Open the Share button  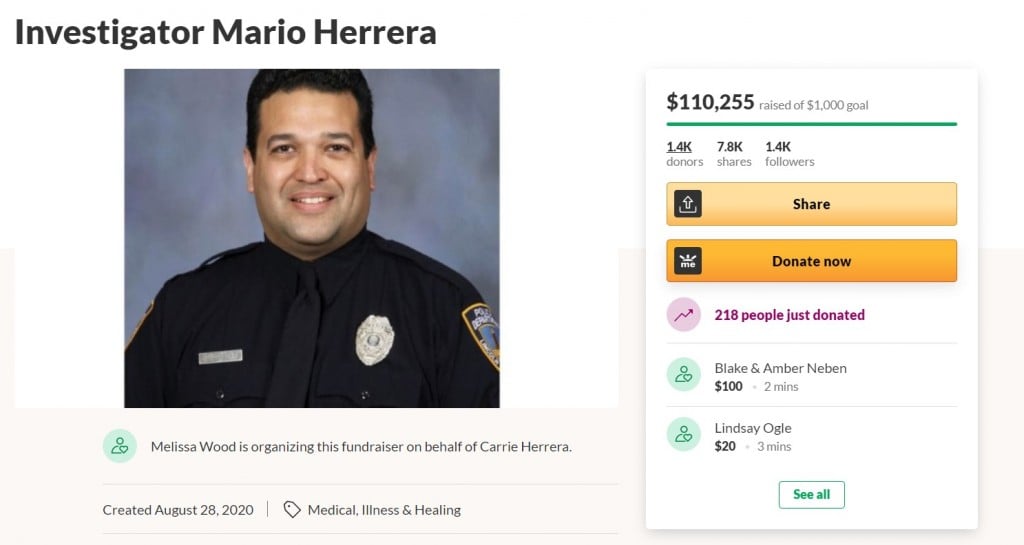812,204
